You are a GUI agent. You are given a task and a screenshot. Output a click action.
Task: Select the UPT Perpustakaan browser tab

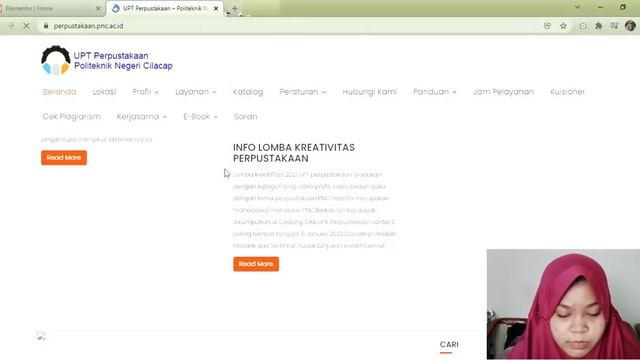tap(165, 8)
